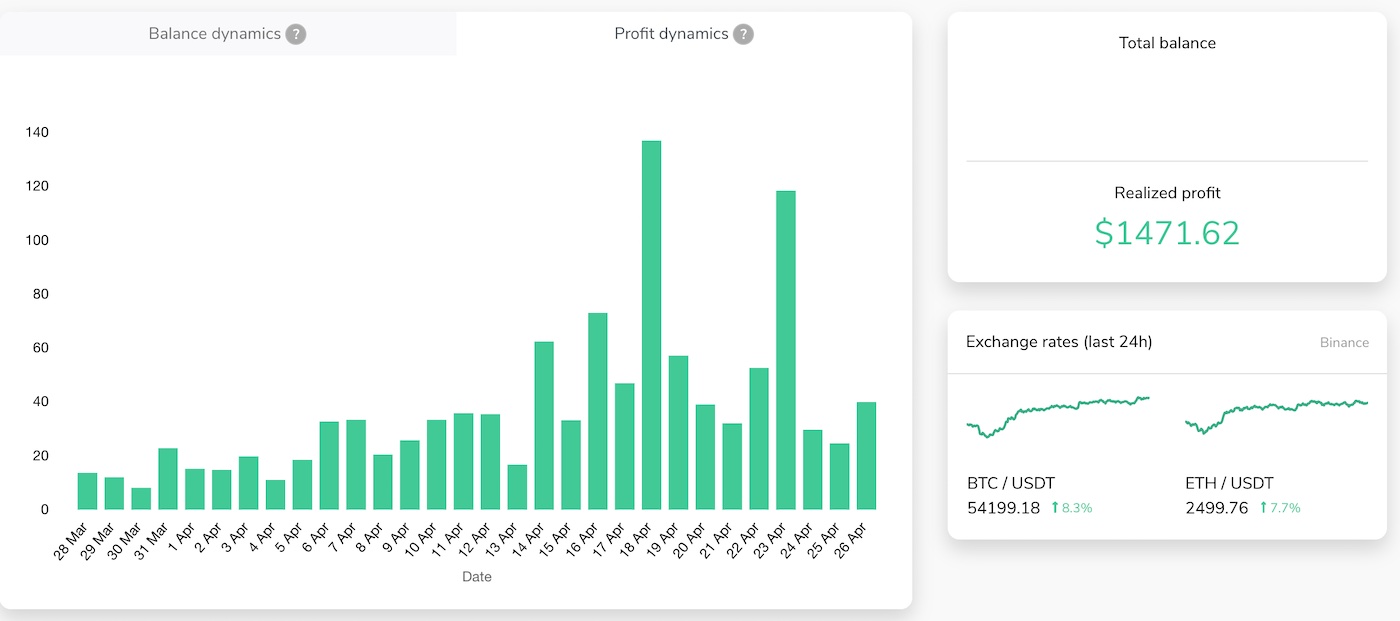Switch to the Balance dynamics tab
The image size is (1400, 621).
tap(214, 34)
